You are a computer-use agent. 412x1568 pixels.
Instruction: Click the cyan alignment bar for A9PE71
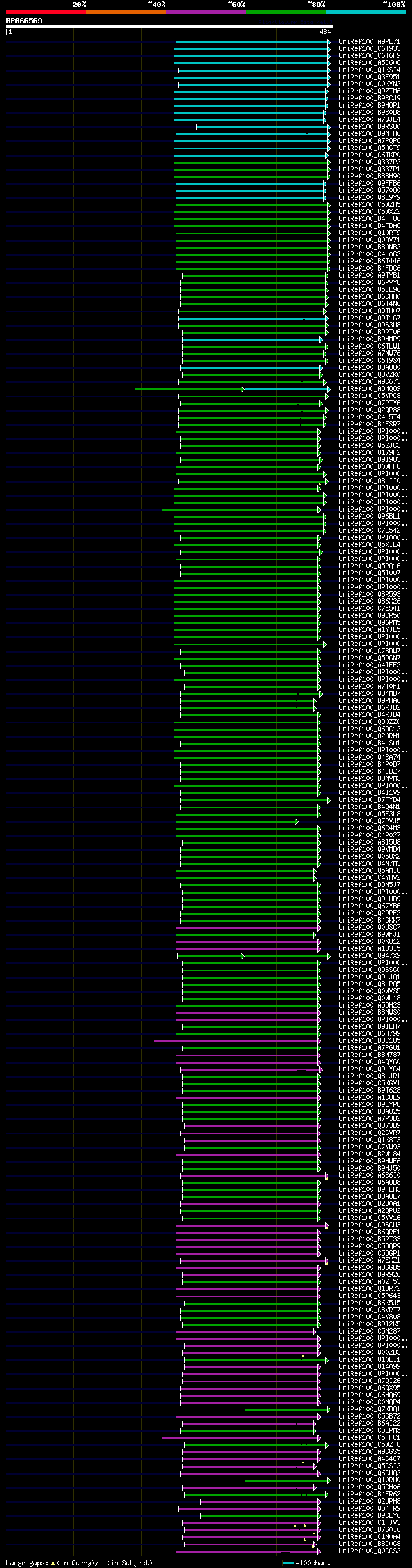252,42
